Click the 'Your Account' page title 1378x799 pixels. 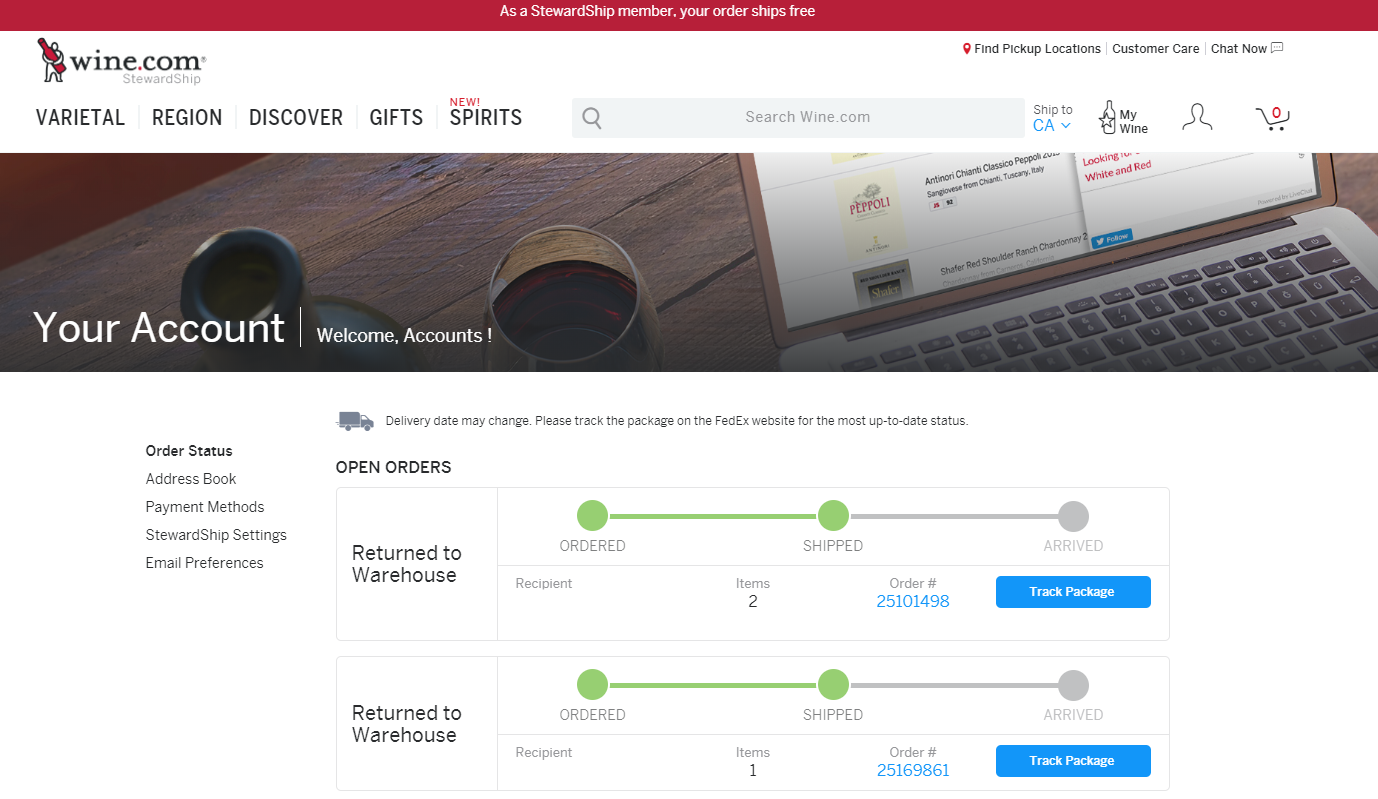(159, 328)
